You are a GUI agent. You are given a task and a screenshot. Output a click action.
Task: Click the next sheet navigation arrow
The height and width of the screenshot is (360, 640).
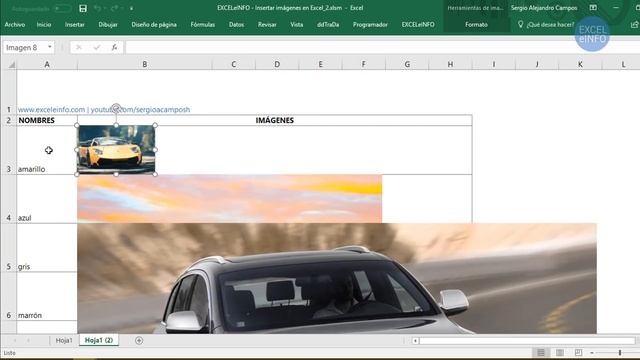tap(29, 340)
